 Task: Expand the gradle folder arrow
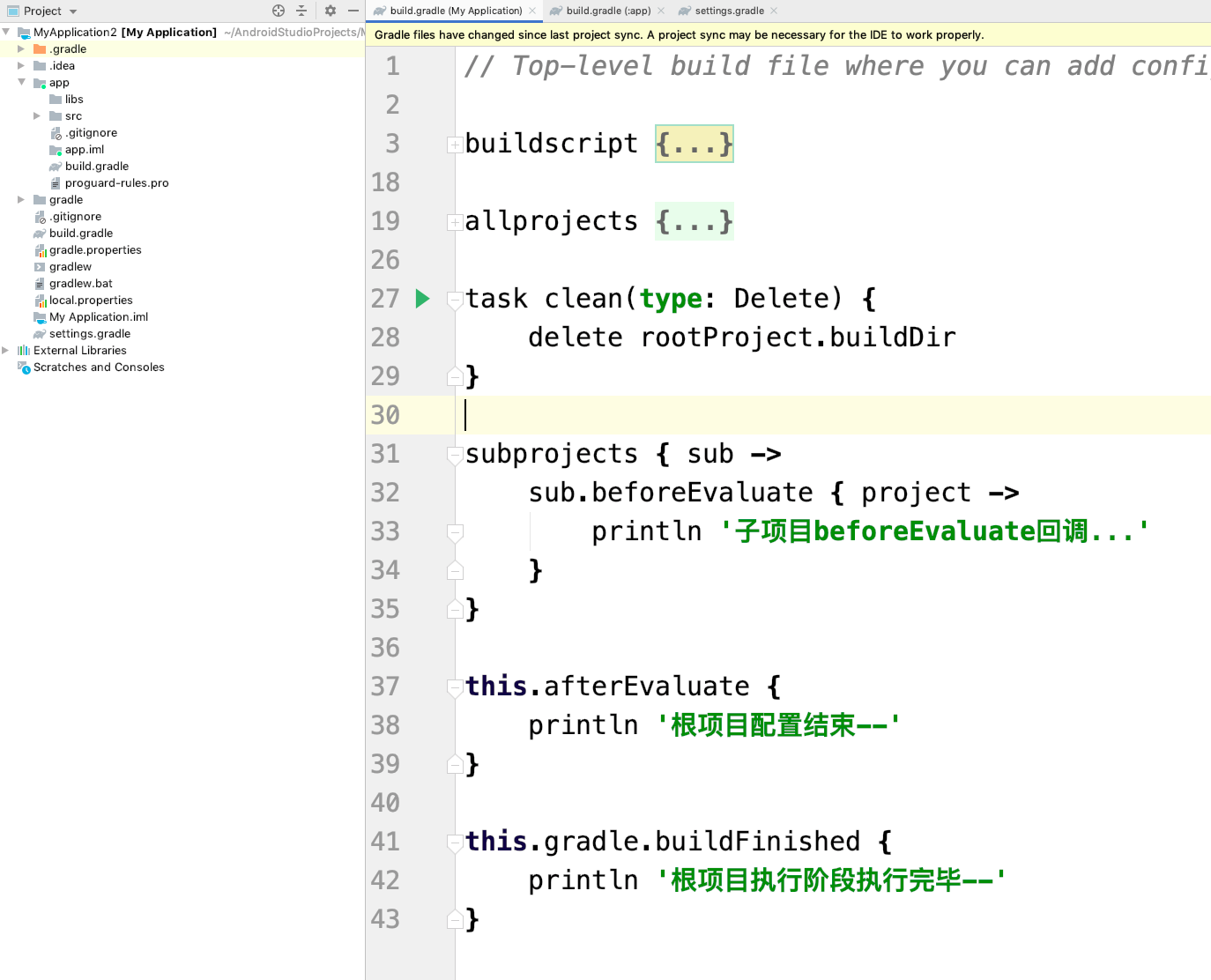(21, 200)
